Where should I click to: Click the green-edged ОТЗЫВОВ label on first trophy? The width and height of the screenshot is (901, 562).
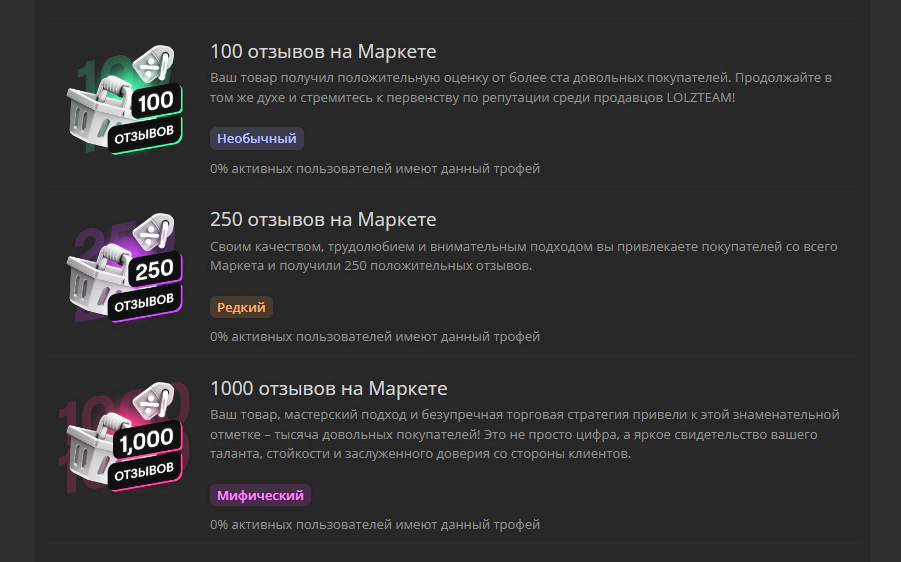click(x=143, y=133)
